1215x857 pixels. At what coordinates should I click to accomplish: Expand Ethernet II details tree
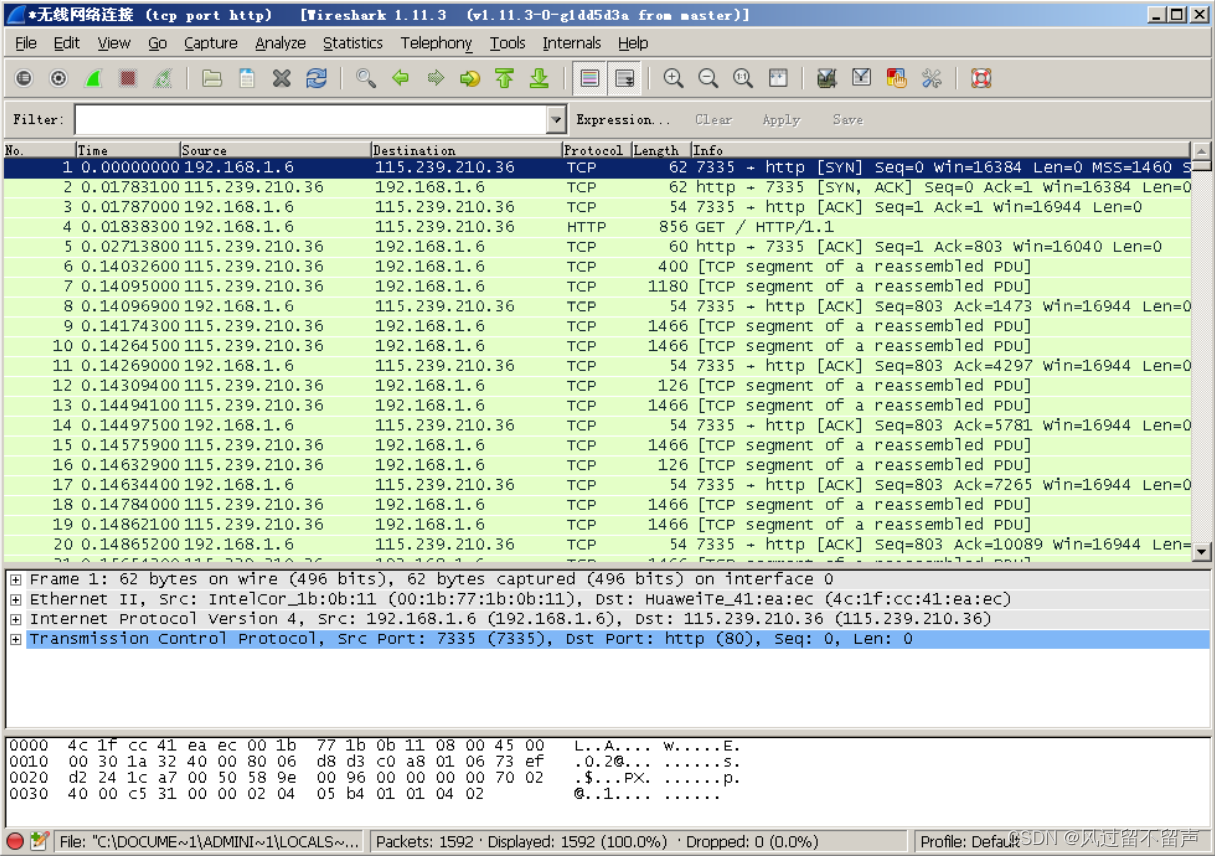pos(16,600)
